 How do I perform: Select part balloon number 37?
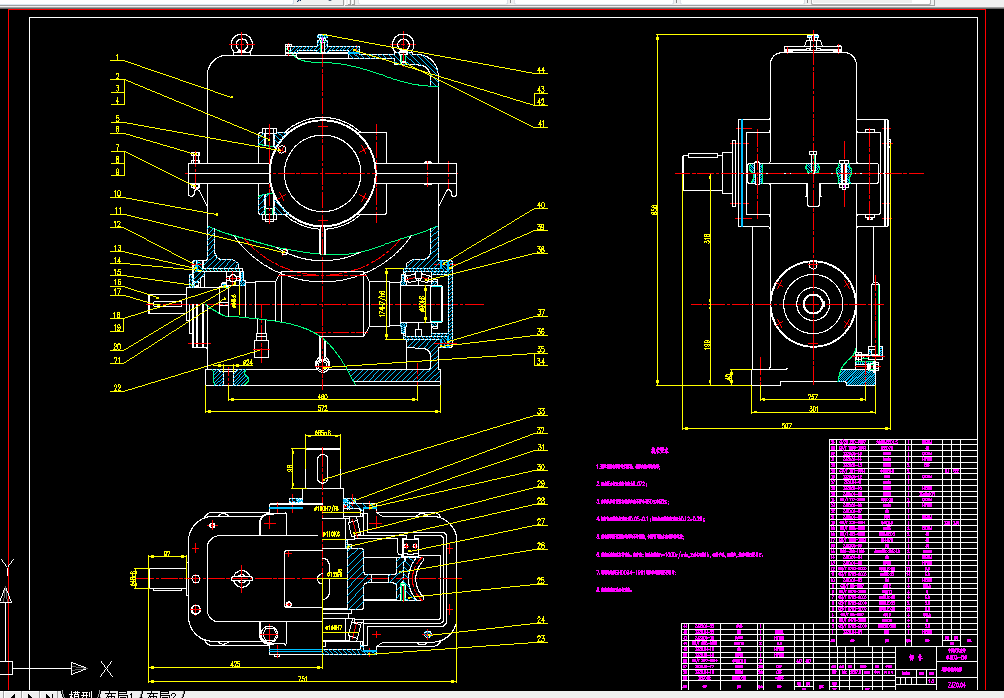(541, 313)
